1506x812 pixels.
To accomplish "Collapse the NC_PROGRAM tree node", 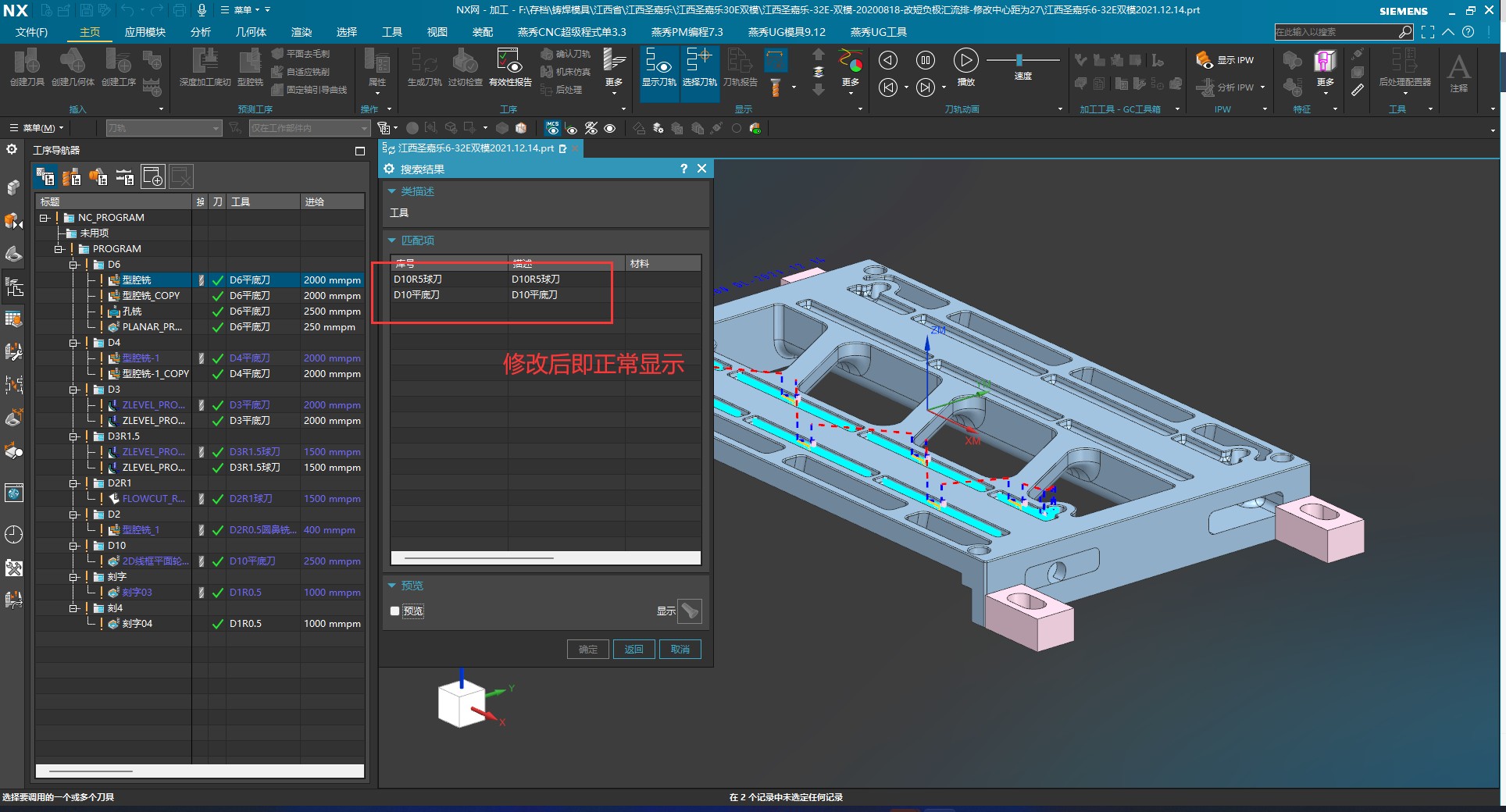I will (x=44, y=218).
